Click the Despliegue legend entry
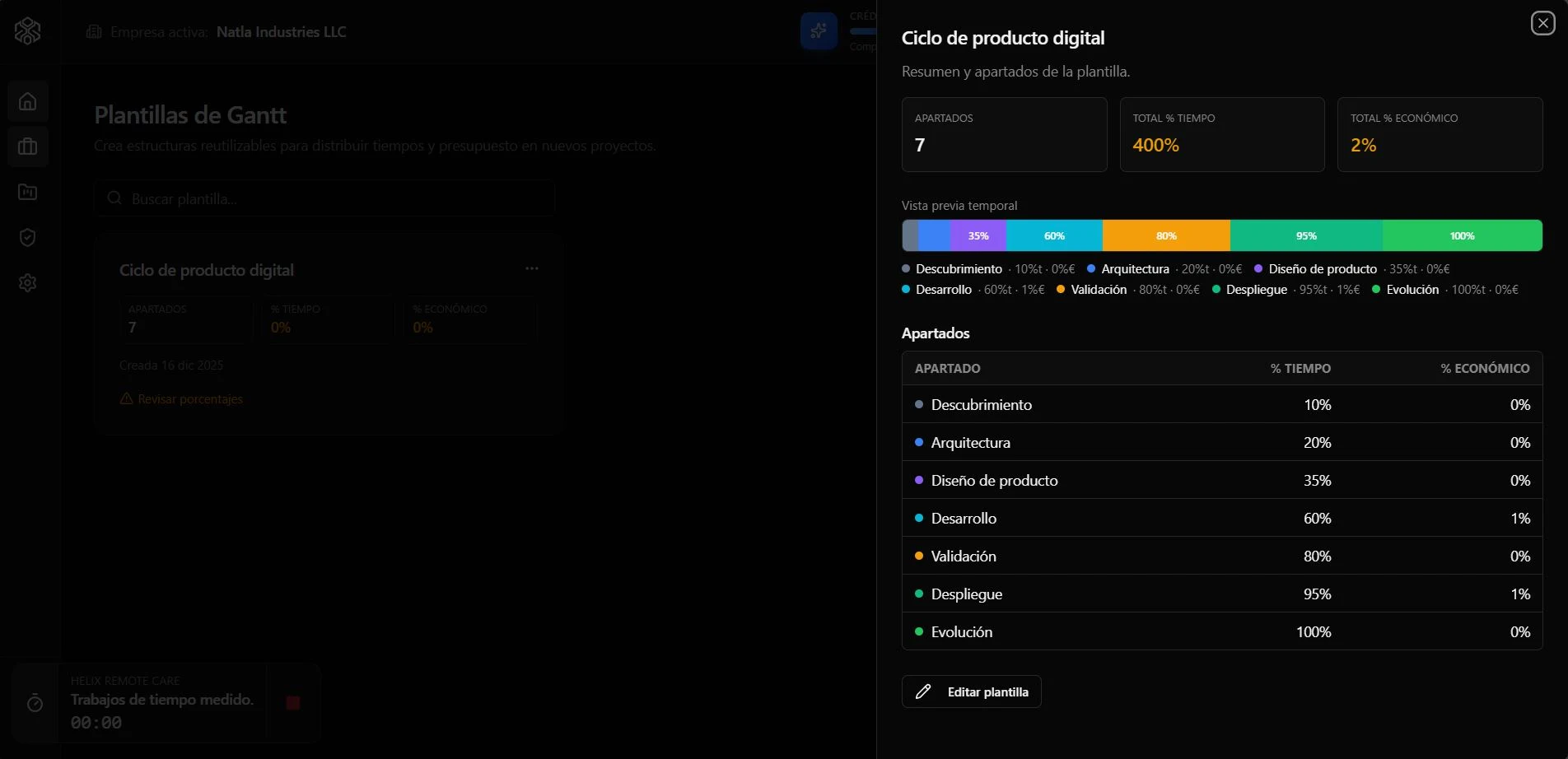The height and width of the screenshot is (759, 1568). (x=1286, y=290)
